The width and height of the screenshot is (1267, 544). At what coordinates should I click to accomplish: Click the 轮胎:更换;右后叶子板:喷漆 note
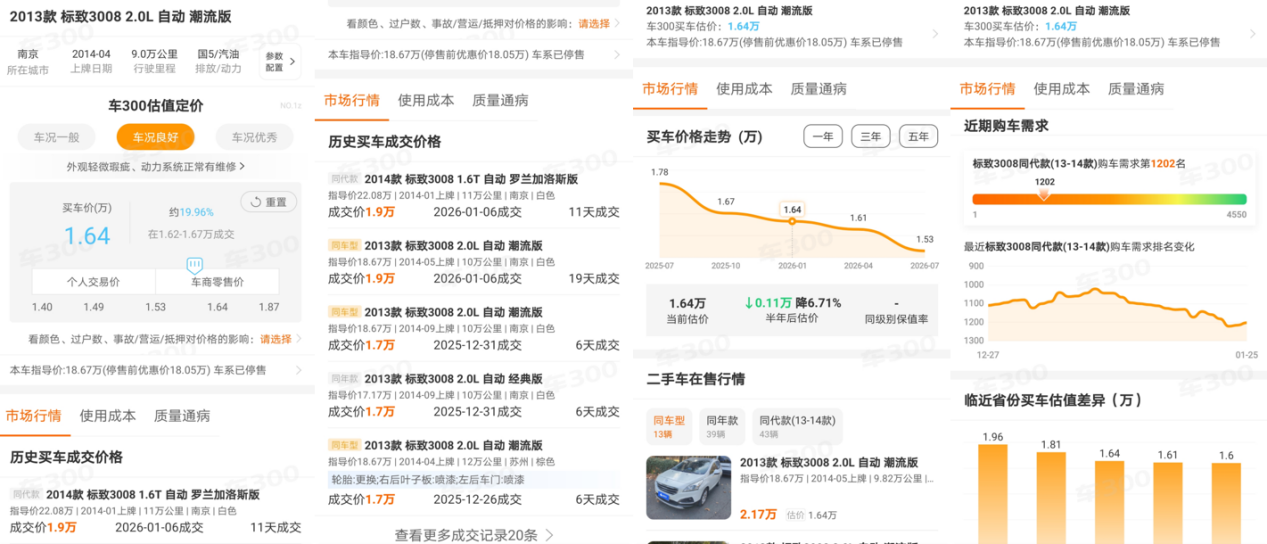tap(474, 480)
